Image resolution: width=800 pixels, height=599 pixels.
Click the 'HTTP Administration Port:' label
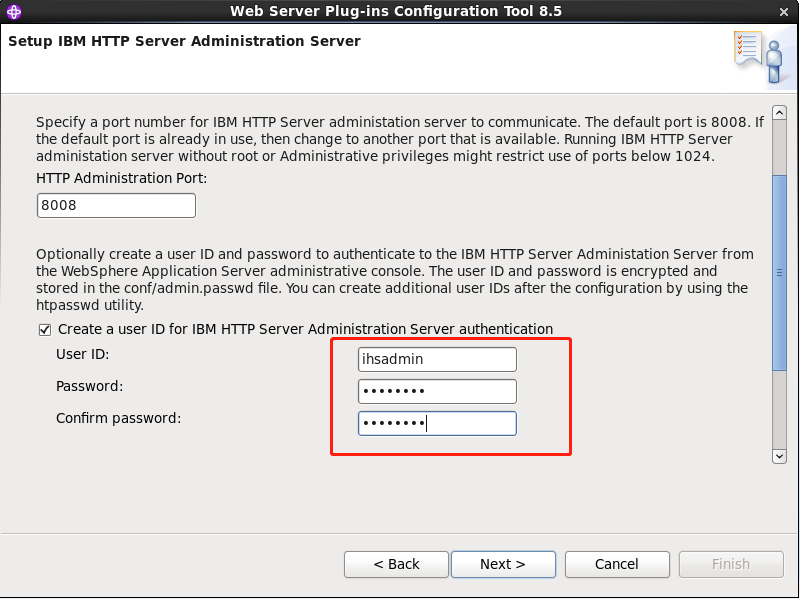pyautogui.click(x=121, y=178)
